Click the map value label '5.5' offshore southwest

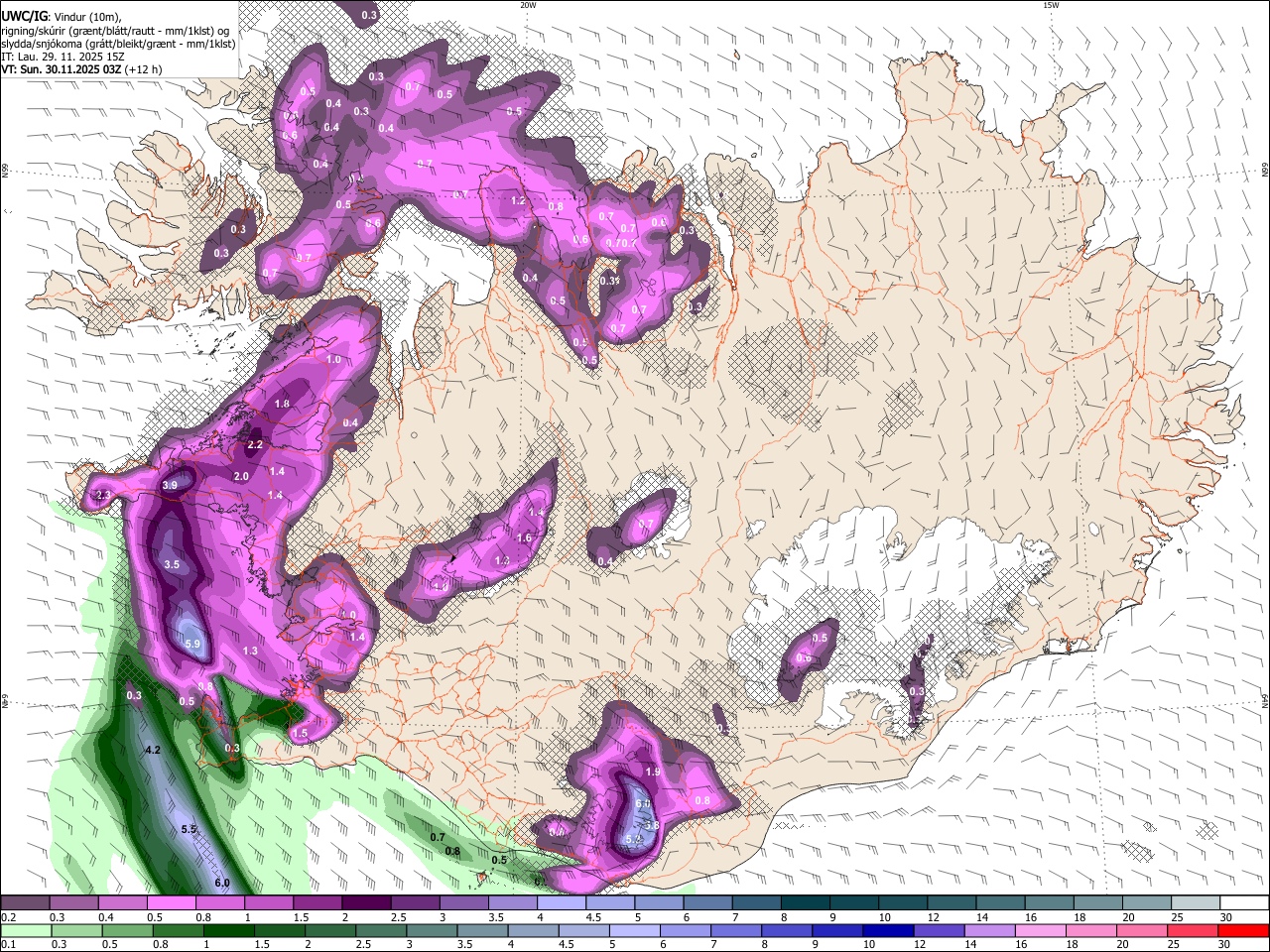[x=189, y=828]
